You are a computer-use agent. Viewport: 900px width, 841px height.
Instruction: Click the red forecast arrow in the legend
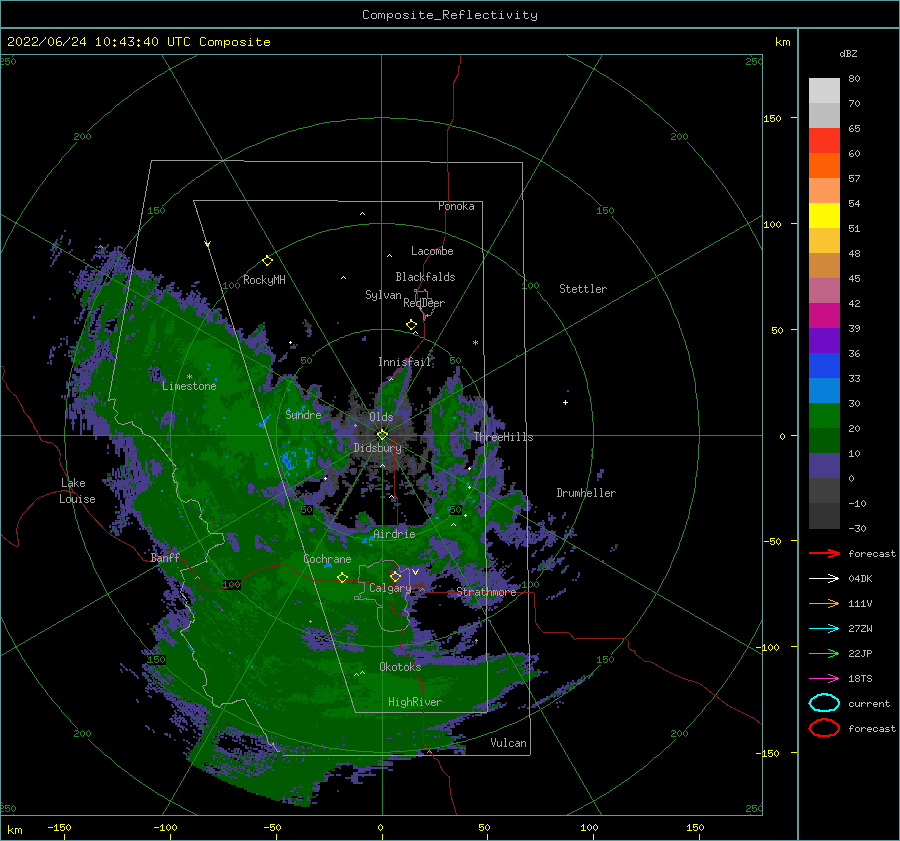point(824,553)
